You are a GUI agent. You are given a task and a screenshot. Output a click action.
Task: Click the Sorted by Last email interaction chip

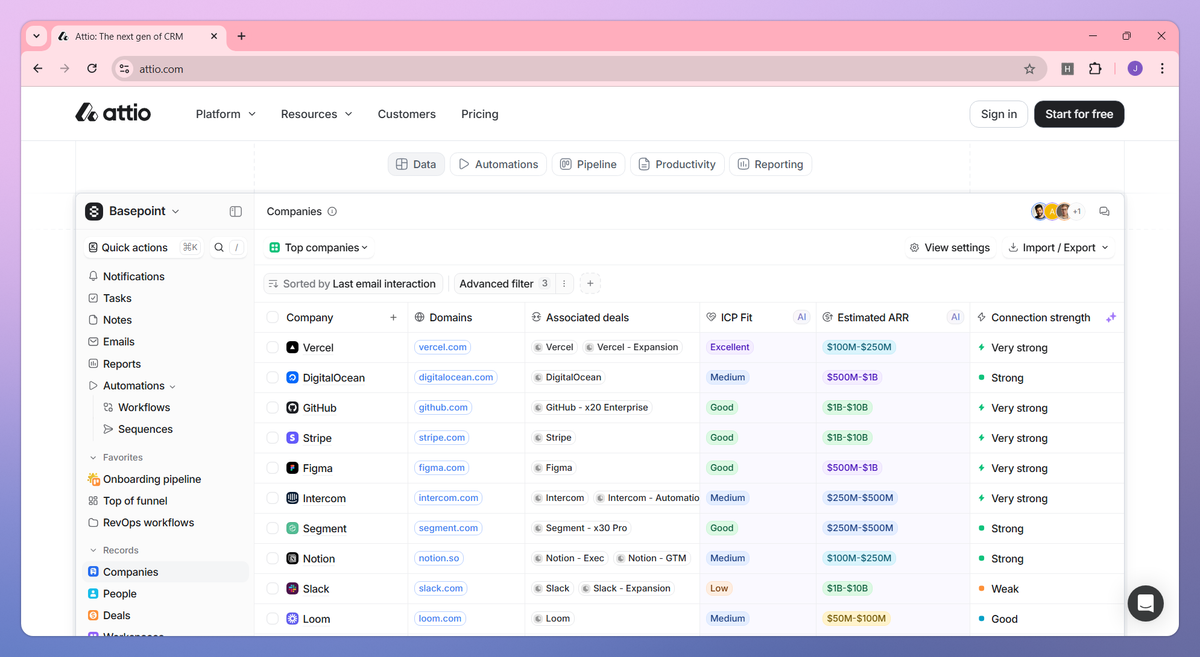tap(355, 284)
